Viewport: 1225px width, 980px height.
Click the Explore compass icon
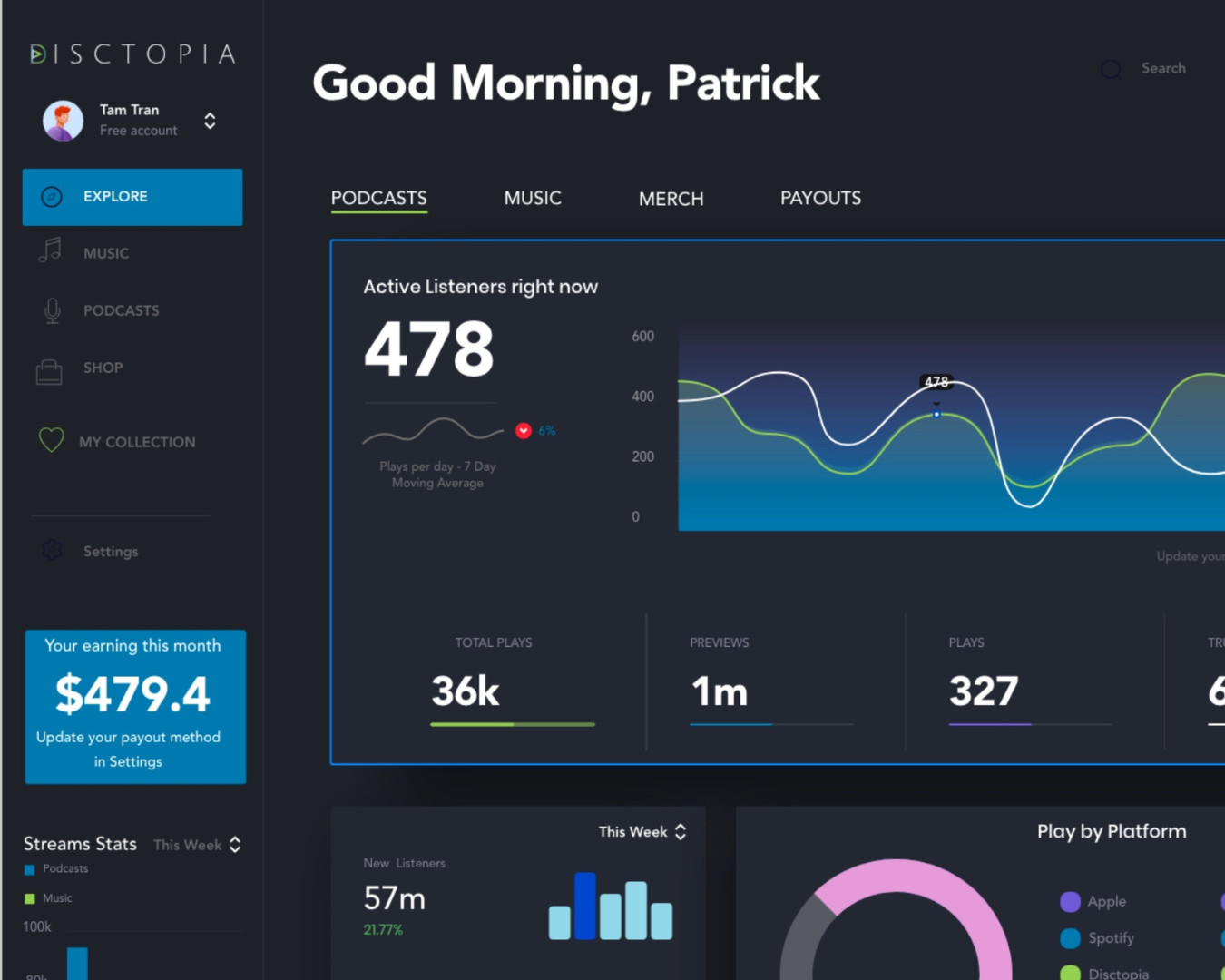(52, 197)
